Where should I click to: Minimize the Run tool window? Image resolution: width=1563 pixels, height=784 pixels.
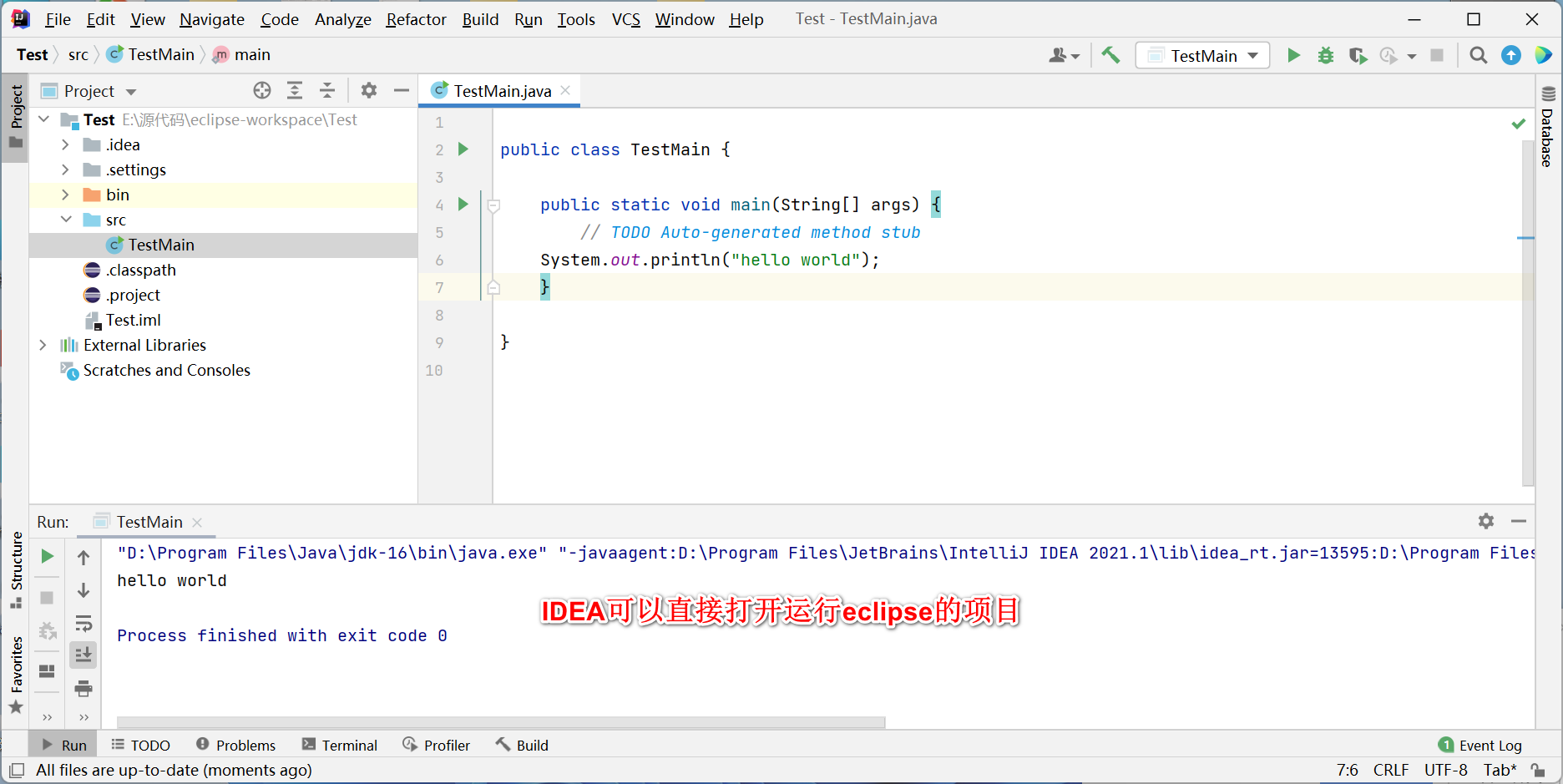(x=1519, y=521)
